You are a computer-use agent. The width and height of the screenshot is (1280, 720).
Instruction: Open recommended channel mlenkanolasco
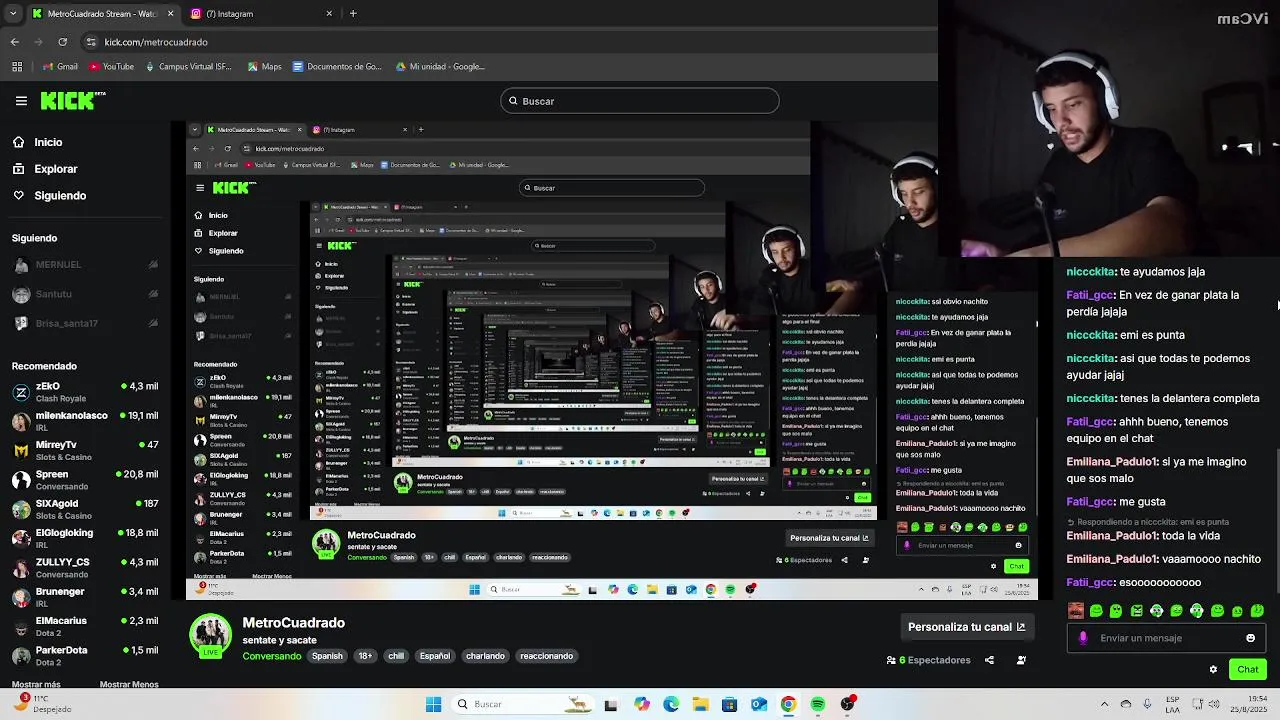[85, 421]
